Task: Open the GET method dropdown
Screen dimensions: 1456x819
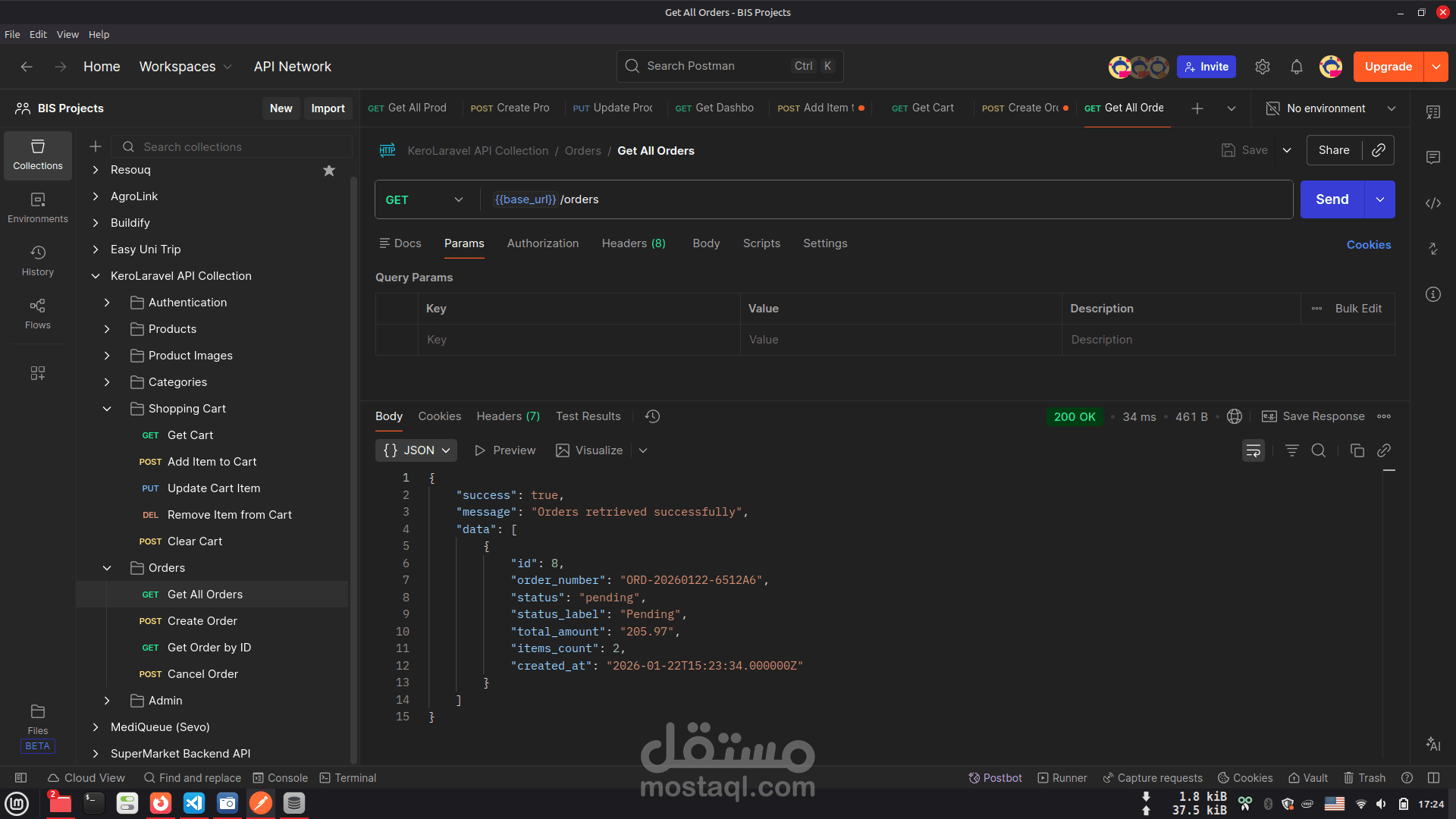Action: [x=424, y=199]
